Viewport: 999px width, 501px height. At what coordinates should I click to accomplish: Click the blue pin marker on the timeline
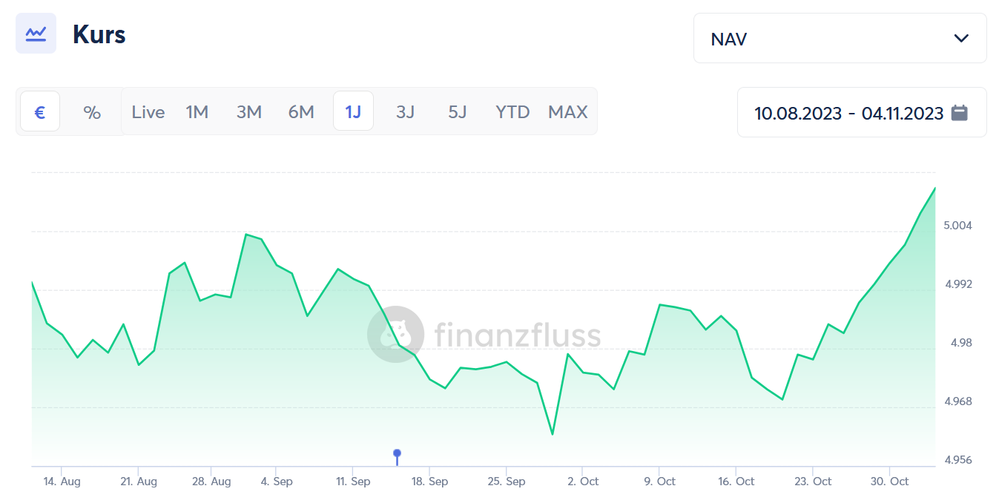[x=397, y=456]
